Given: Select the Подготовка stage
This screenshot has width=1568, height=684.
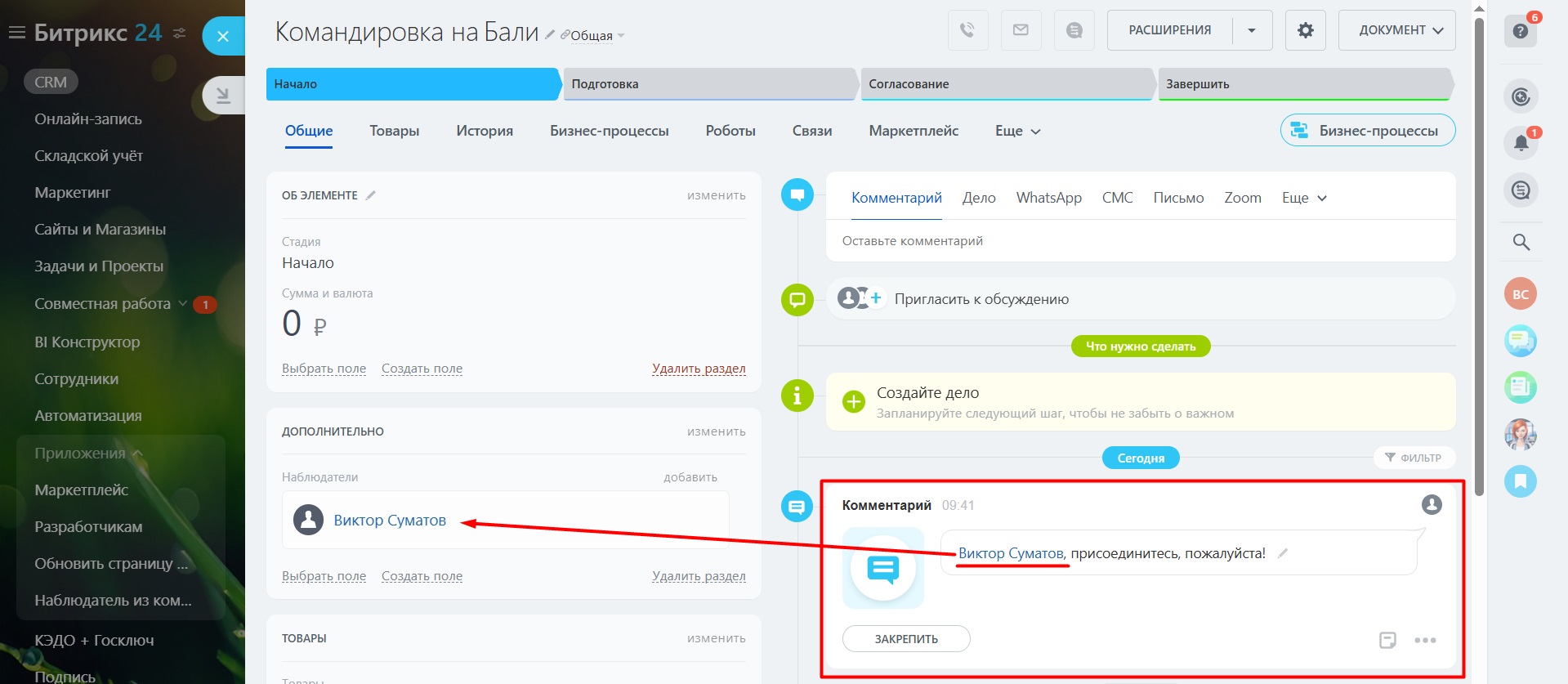Looking at the screenshot, I should (x=709, y=84).
